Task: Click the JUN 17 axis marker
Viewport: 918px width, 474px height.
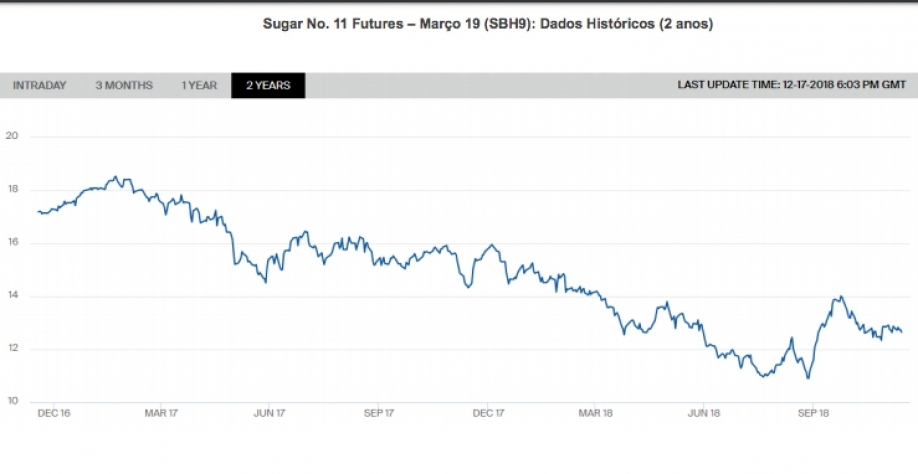Action: 269,412
